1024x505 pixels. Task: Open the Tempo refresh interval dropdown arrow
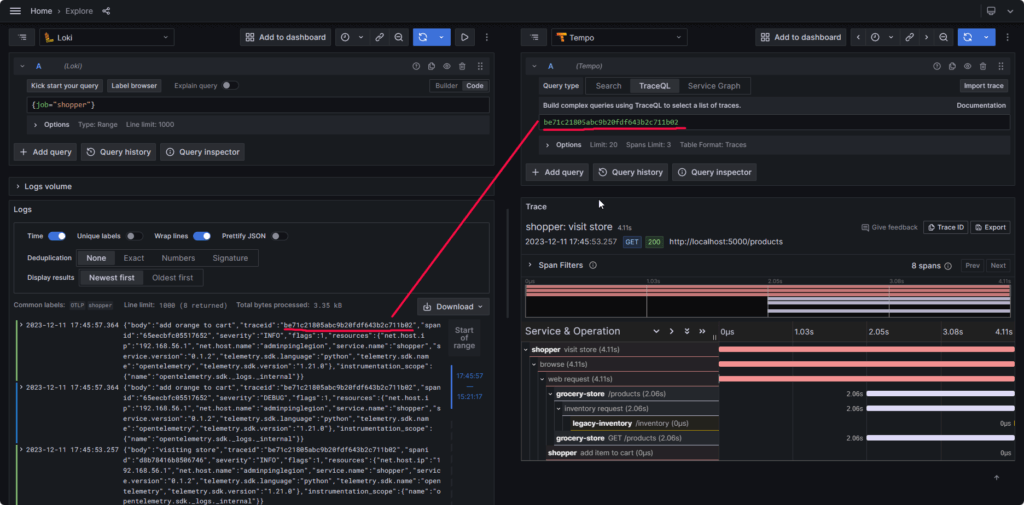(x=986, y=37)
